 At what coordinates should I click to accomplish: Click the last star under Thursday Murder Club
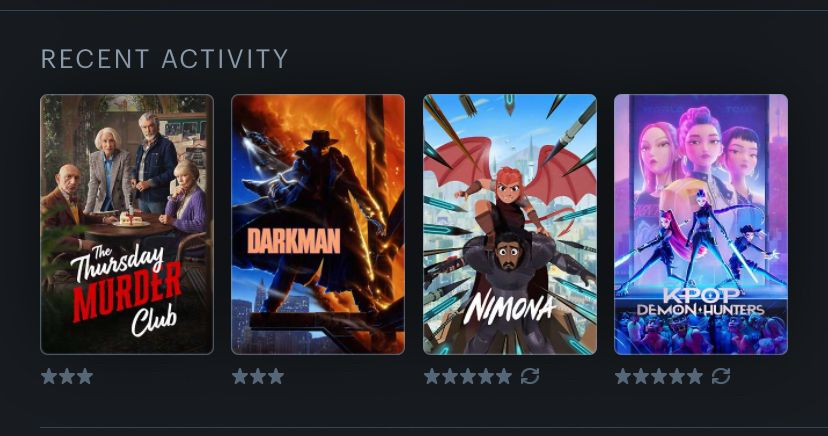85,376
